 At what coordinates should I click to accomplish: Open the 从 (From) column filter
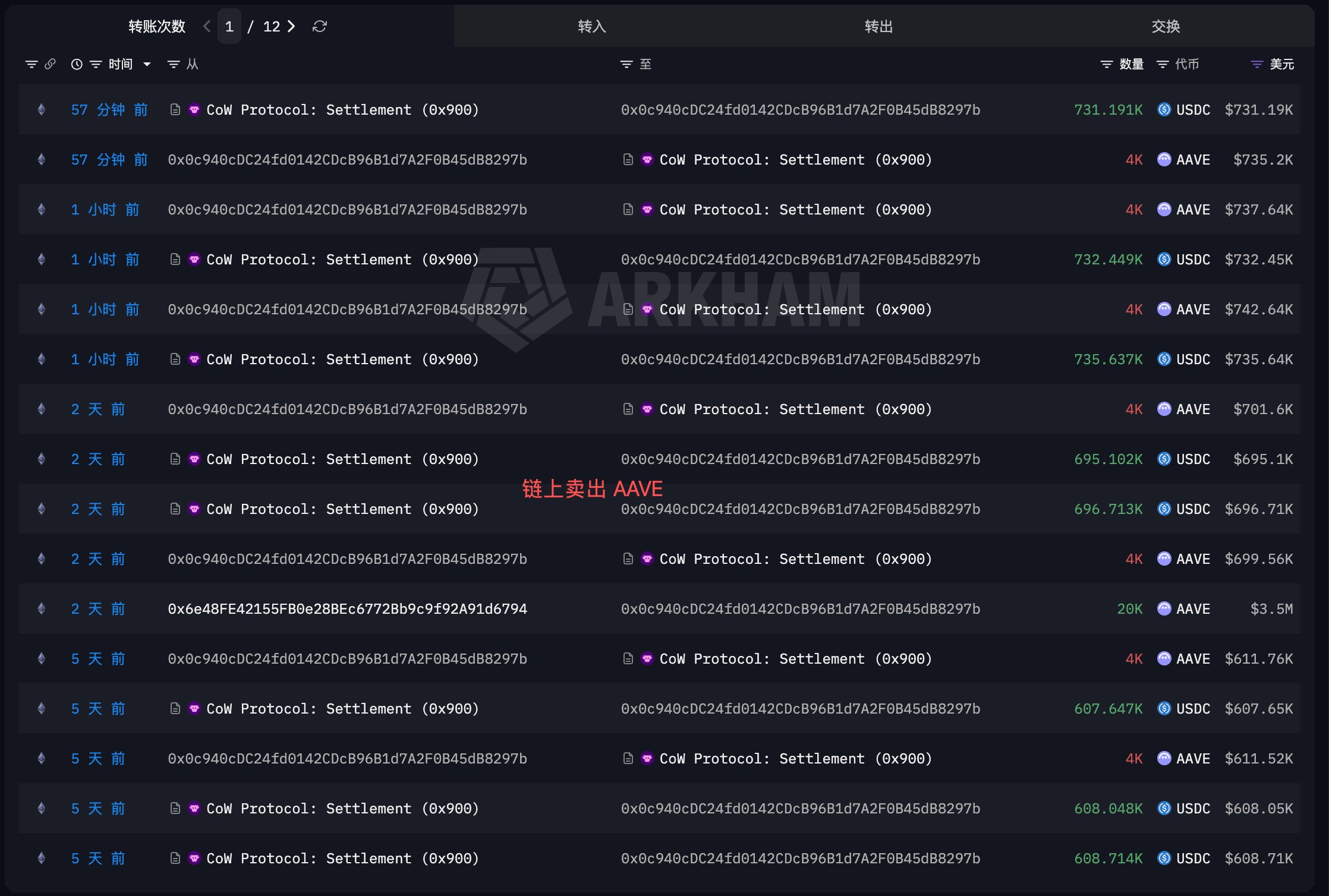174,64
